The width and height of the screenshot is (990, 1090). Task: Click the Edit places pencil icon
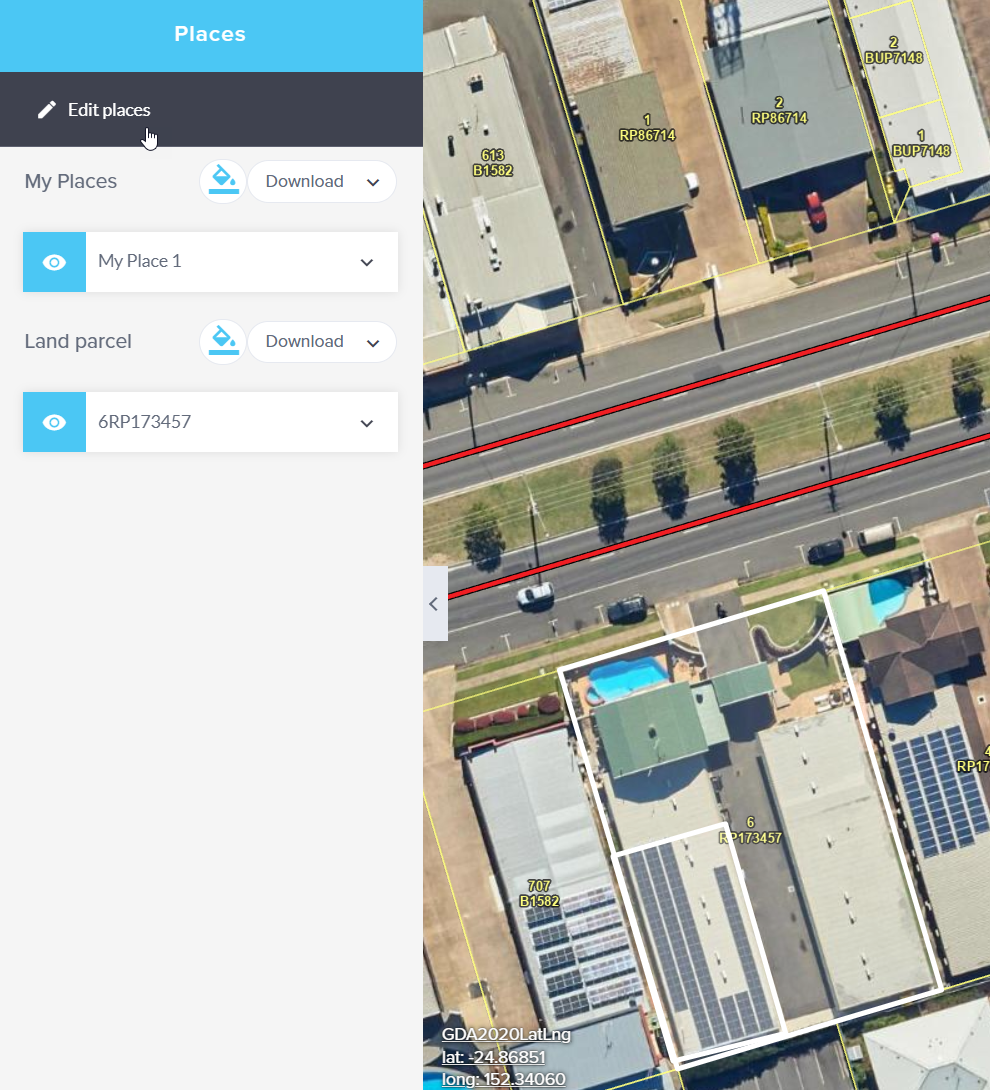[47, 109]
